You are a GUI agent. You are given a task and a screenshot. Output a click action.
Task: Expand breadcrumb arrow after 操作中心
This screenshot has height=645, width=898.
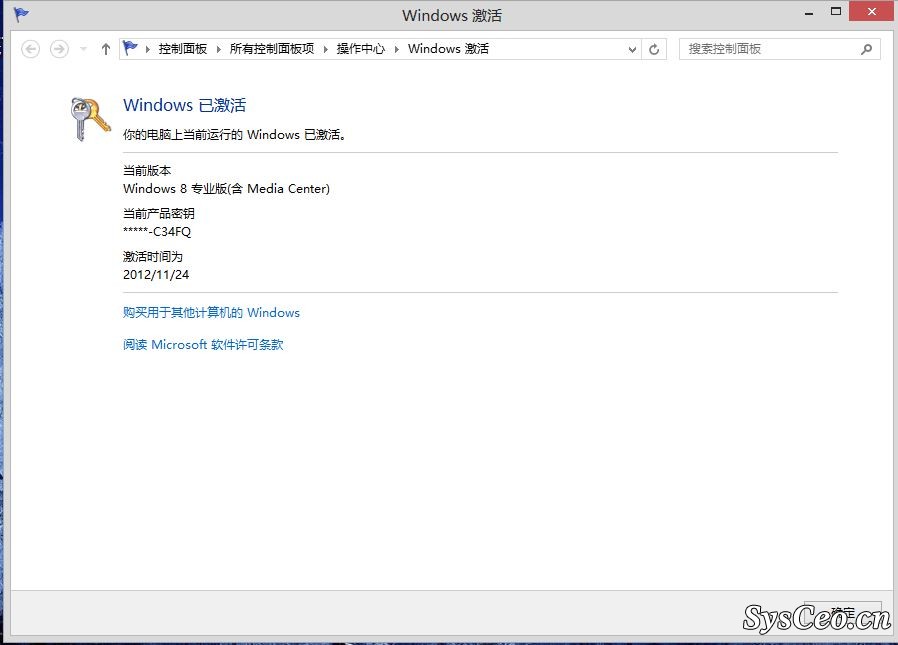point(396,49)
